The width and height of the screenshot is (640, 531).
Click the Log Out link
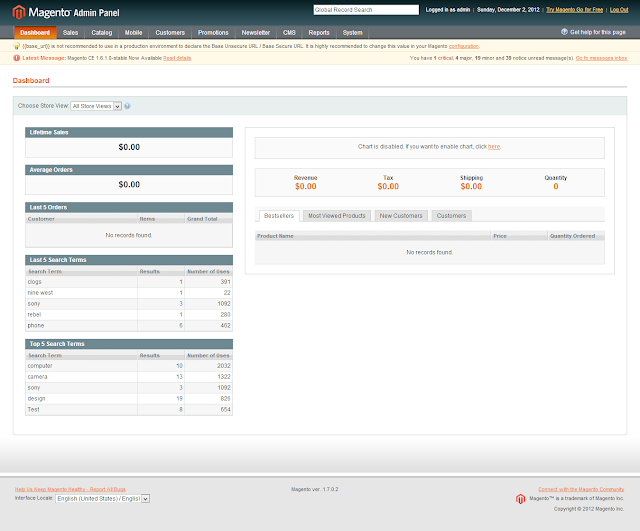click(619, 10)
